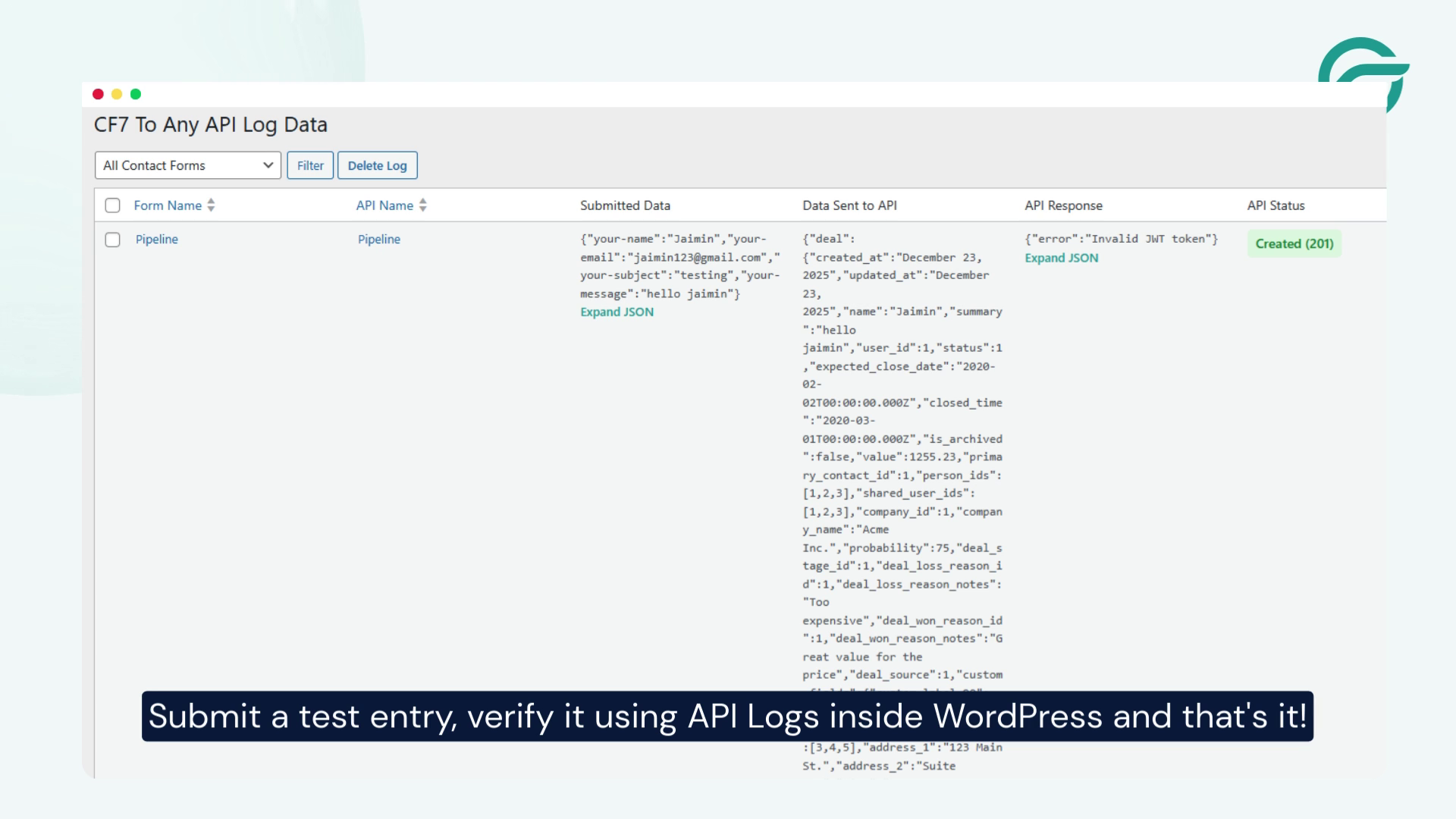Expand JSON under Submitted Data
The width and height of the screenshot is (1456, 819).
tap(616, 312)
